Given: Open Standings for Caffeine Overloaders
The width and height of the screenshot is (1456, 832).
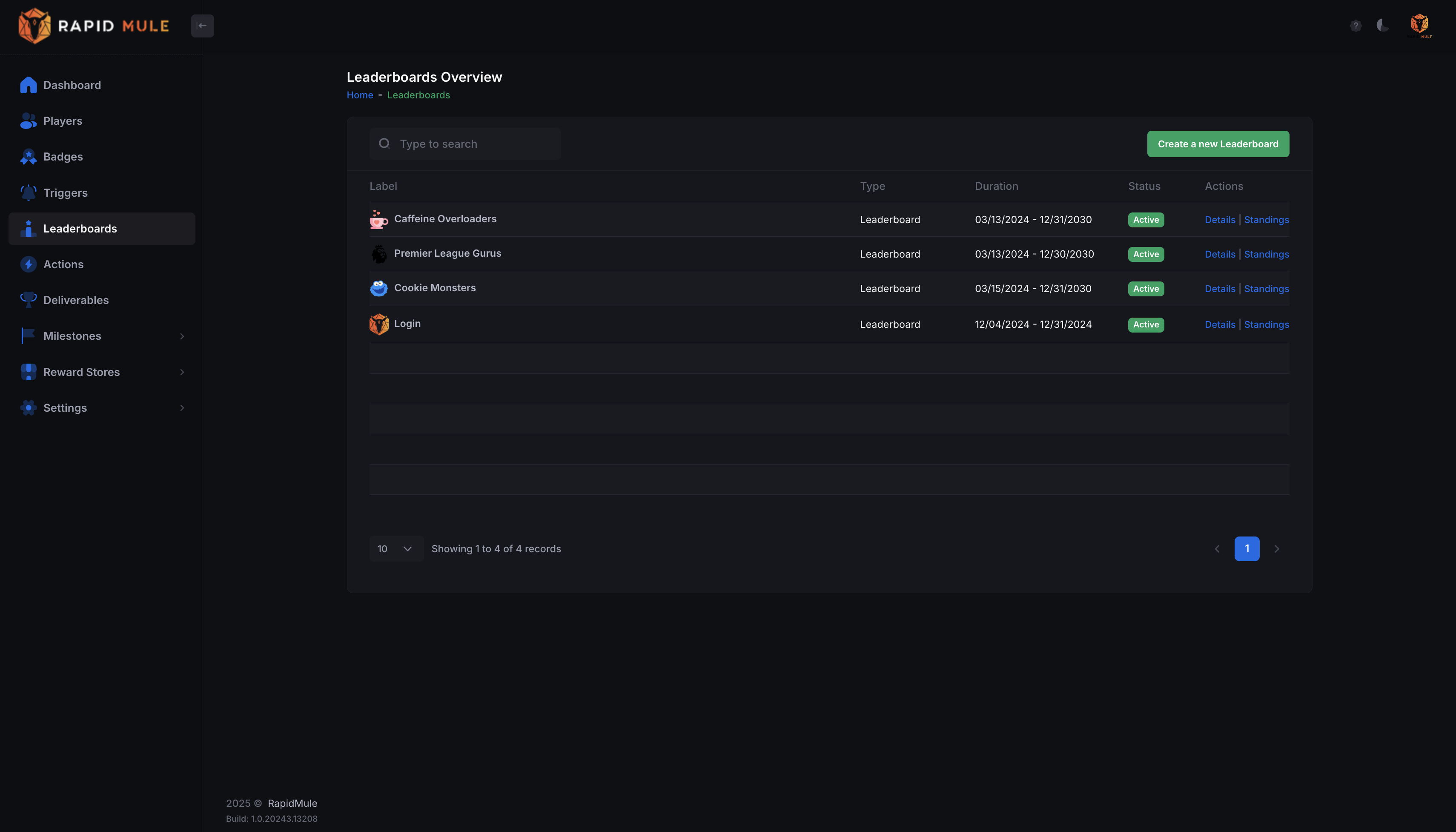Looking at the screenshot, I should click(x=1267, y=220).
